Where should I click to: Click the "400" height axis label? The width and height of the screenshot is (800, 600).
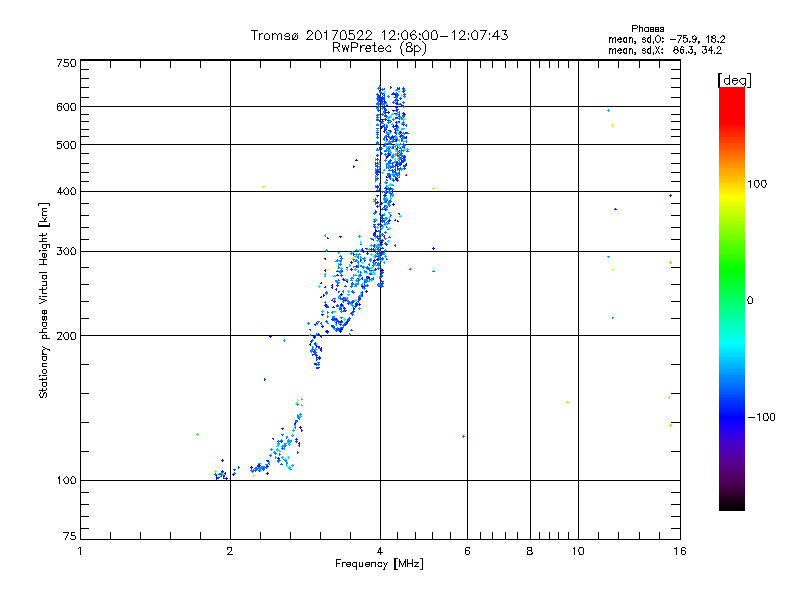[x=66, y=191]
